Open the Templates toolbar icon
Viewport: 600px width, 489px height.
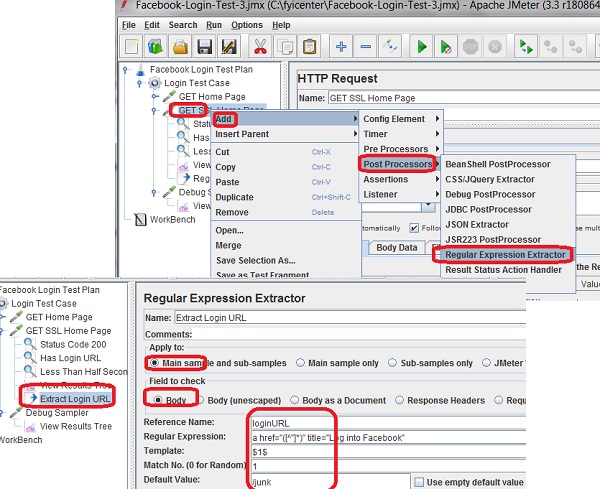tap(155, 47)
